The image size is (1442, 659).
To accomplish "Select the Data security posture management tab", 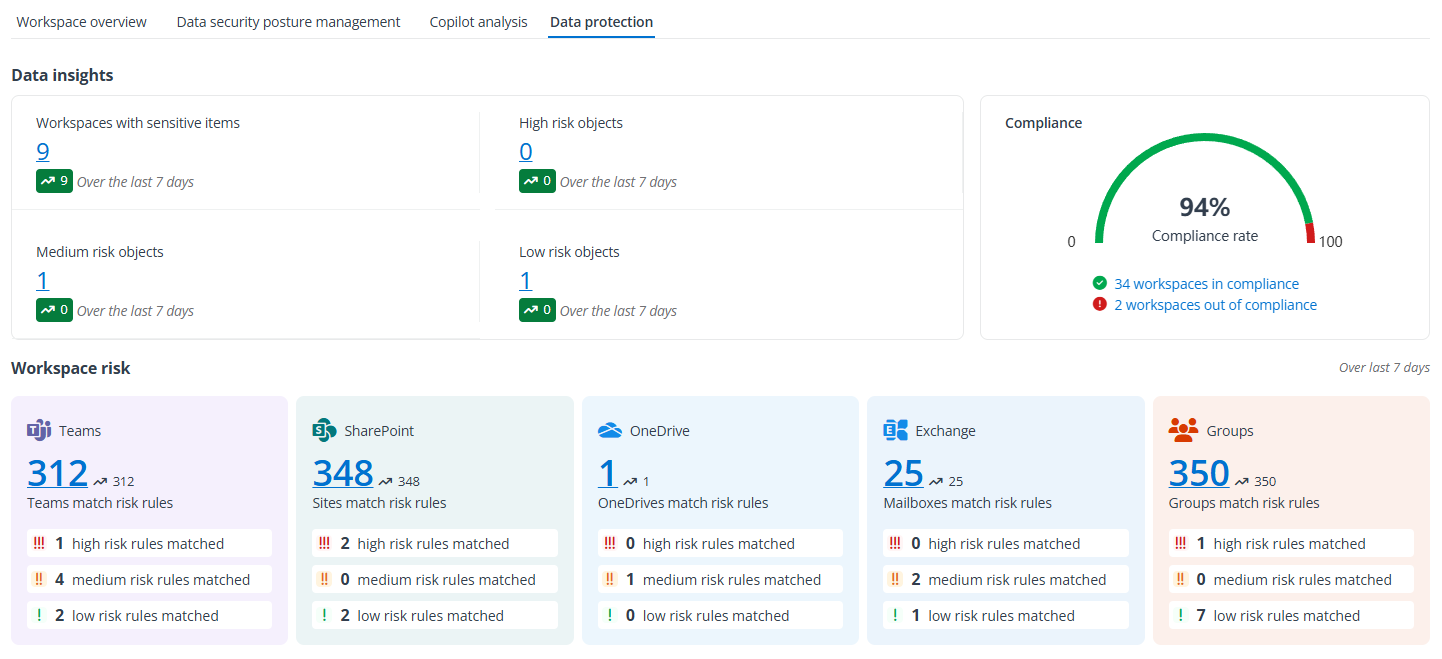I will coord(288,21).
